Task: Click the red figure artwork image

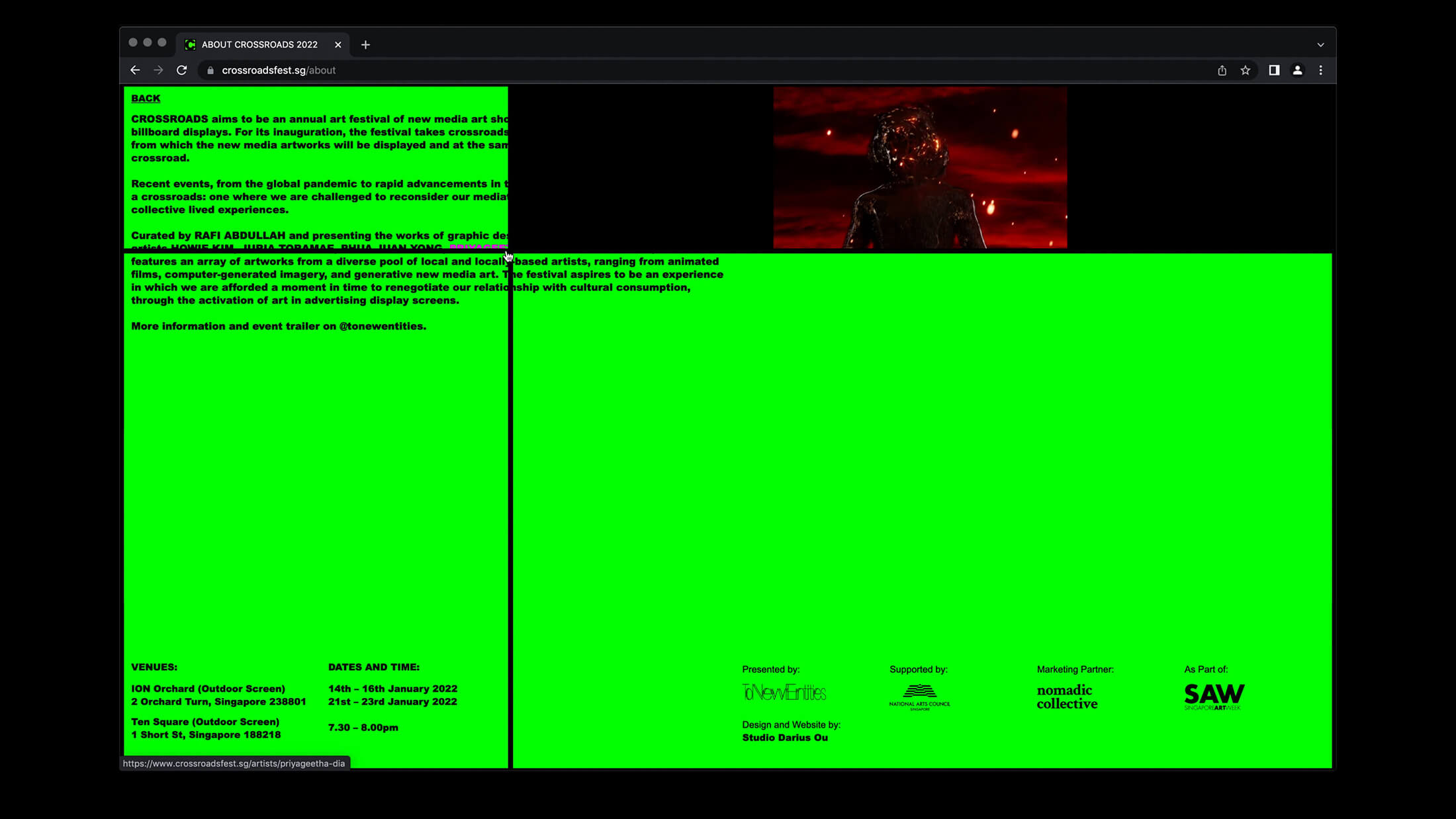Action: click(920, 167)
